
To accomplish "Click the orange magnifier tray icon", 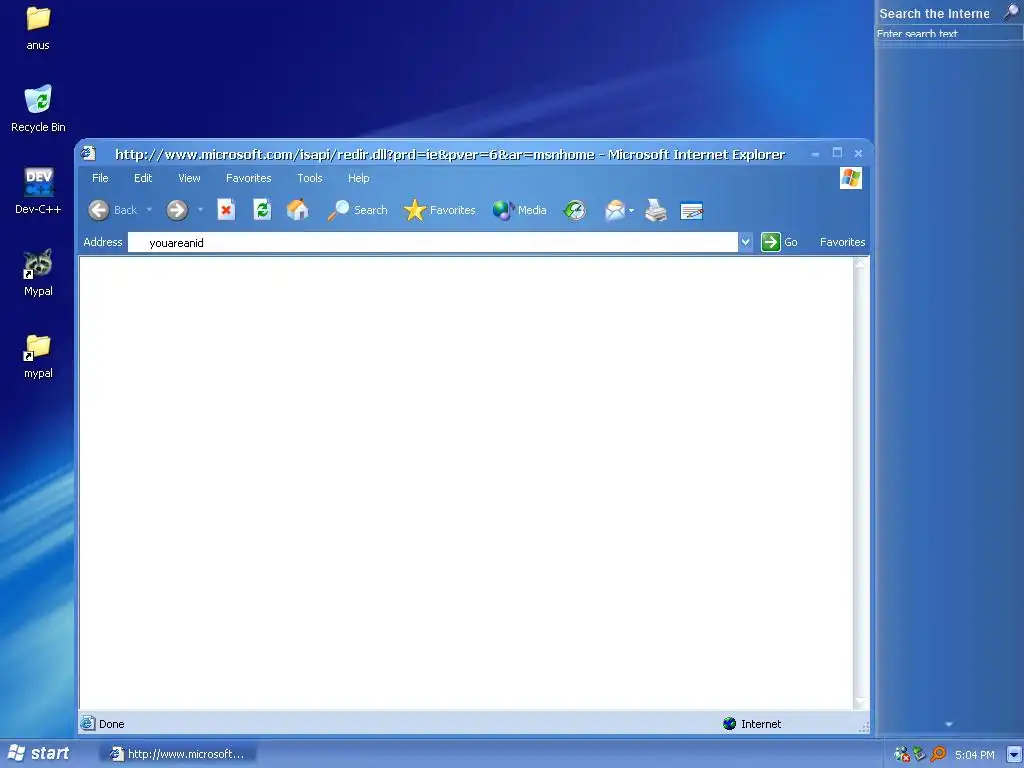I will click(x=938, y=754).
